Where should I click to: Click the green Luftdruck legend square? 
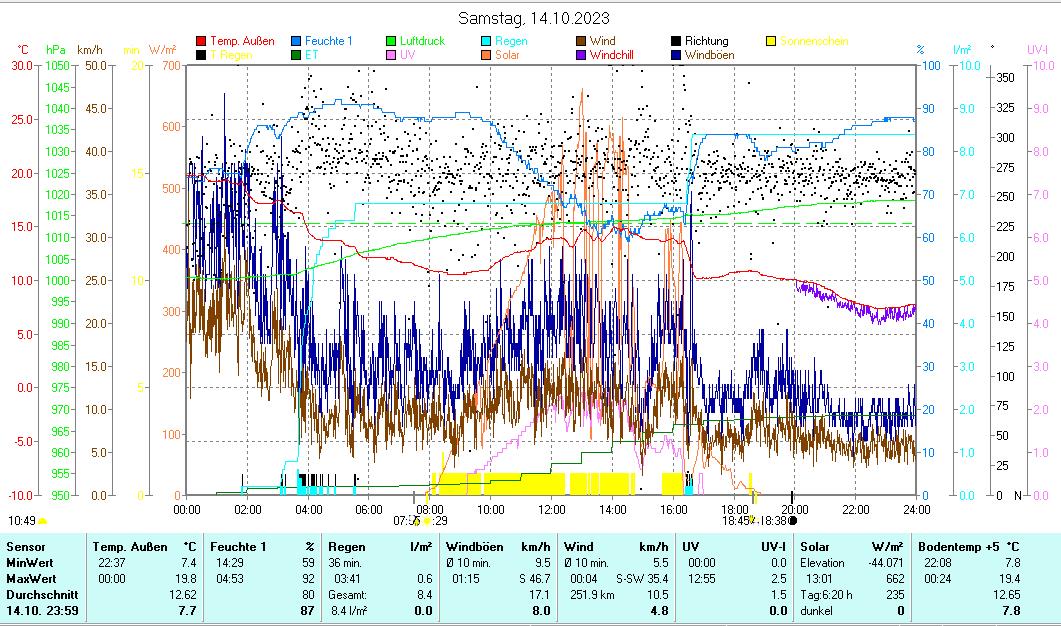click(391, 42)
